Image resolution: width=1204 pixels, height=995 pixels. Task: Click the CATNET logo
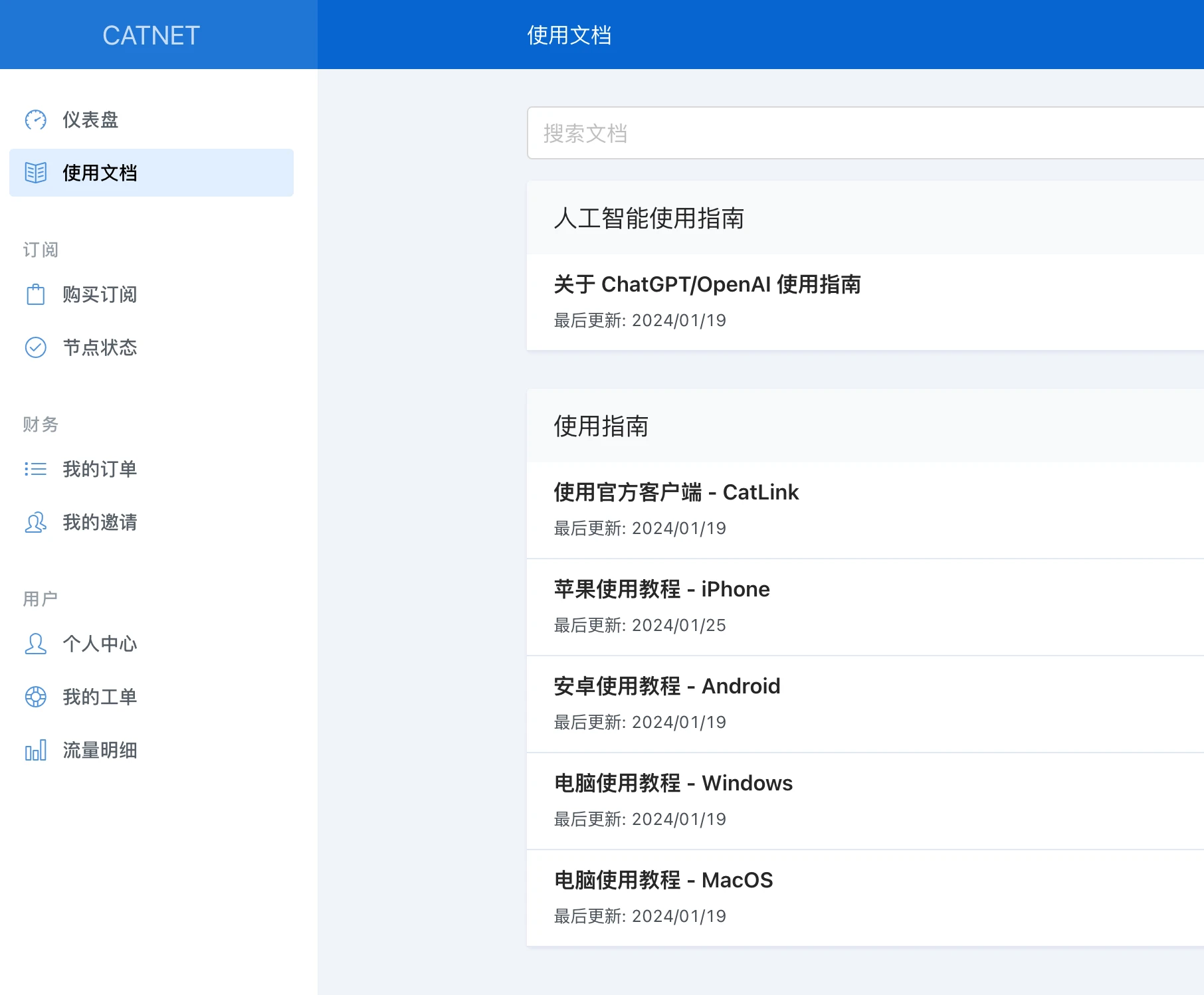(x=150, y=35)
